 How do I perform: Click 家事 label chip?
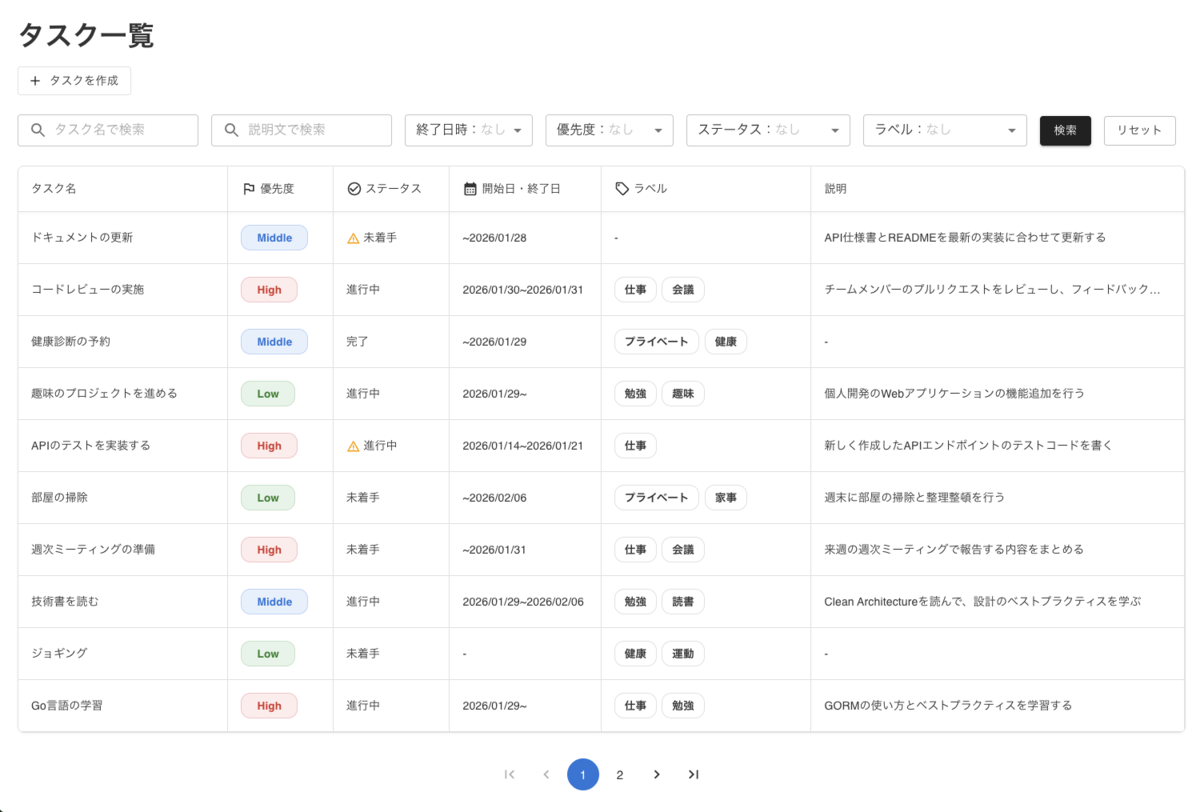pyautogui.click(x=726, y=498)
